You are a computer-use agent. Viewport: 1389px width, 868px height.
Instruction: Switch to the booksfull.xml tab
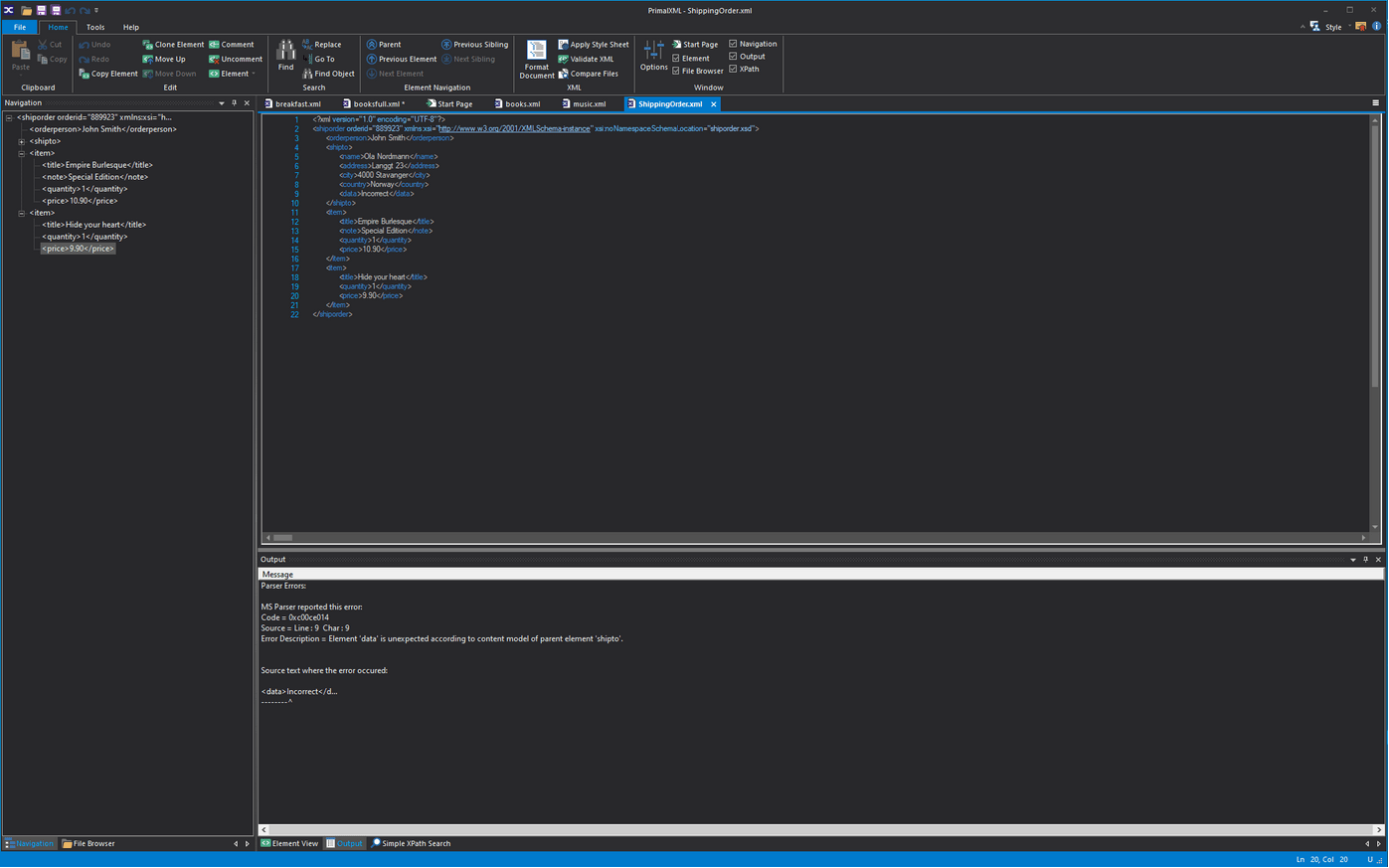374,103
